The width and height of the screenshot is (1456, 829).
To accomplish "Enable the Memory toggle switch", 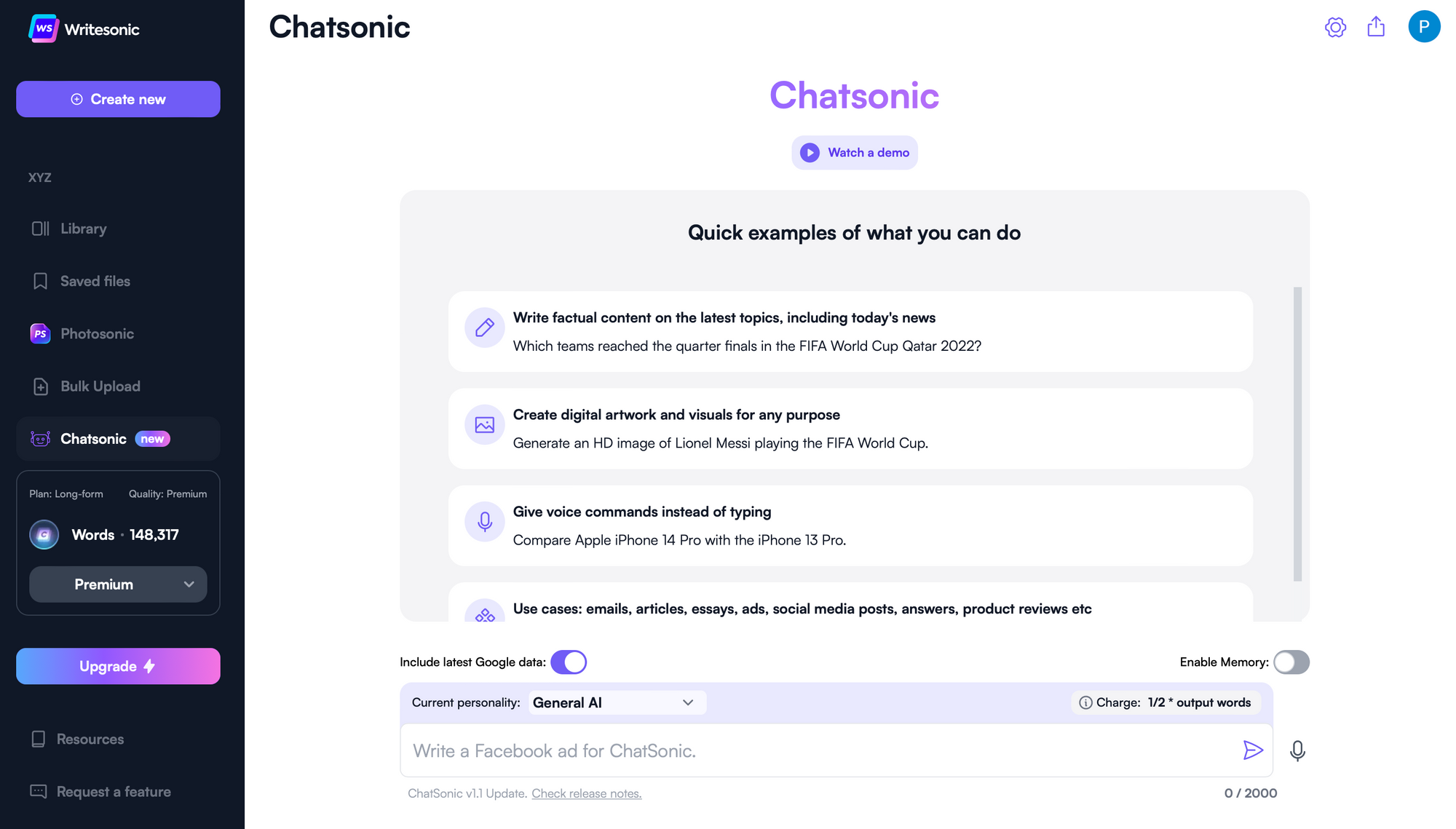I will (x=1291, y=661).
